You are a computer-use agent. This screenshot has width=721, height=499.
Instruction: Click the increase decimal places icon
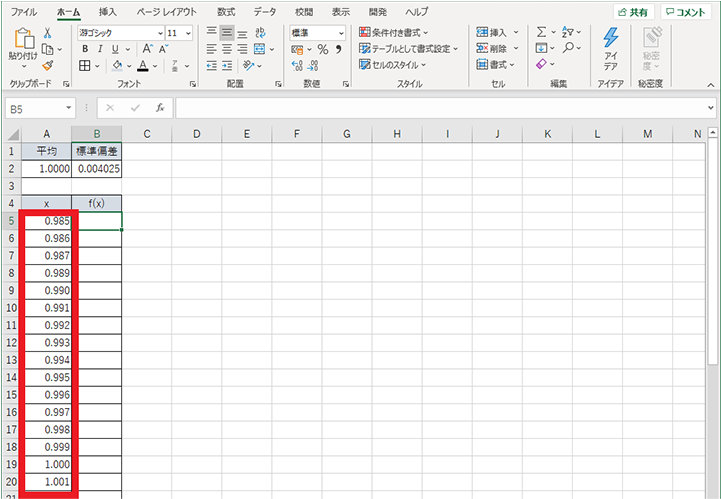coord(297,66)
